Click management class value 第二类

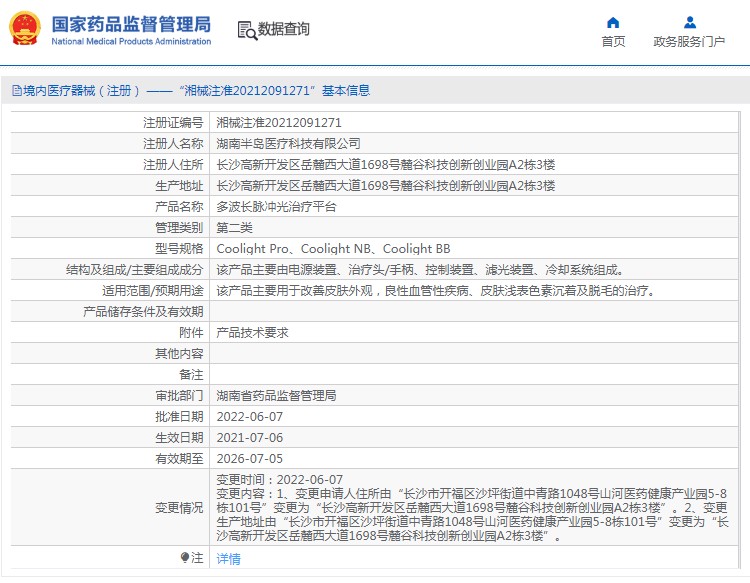pyautogui.click(x=234, y=228)
